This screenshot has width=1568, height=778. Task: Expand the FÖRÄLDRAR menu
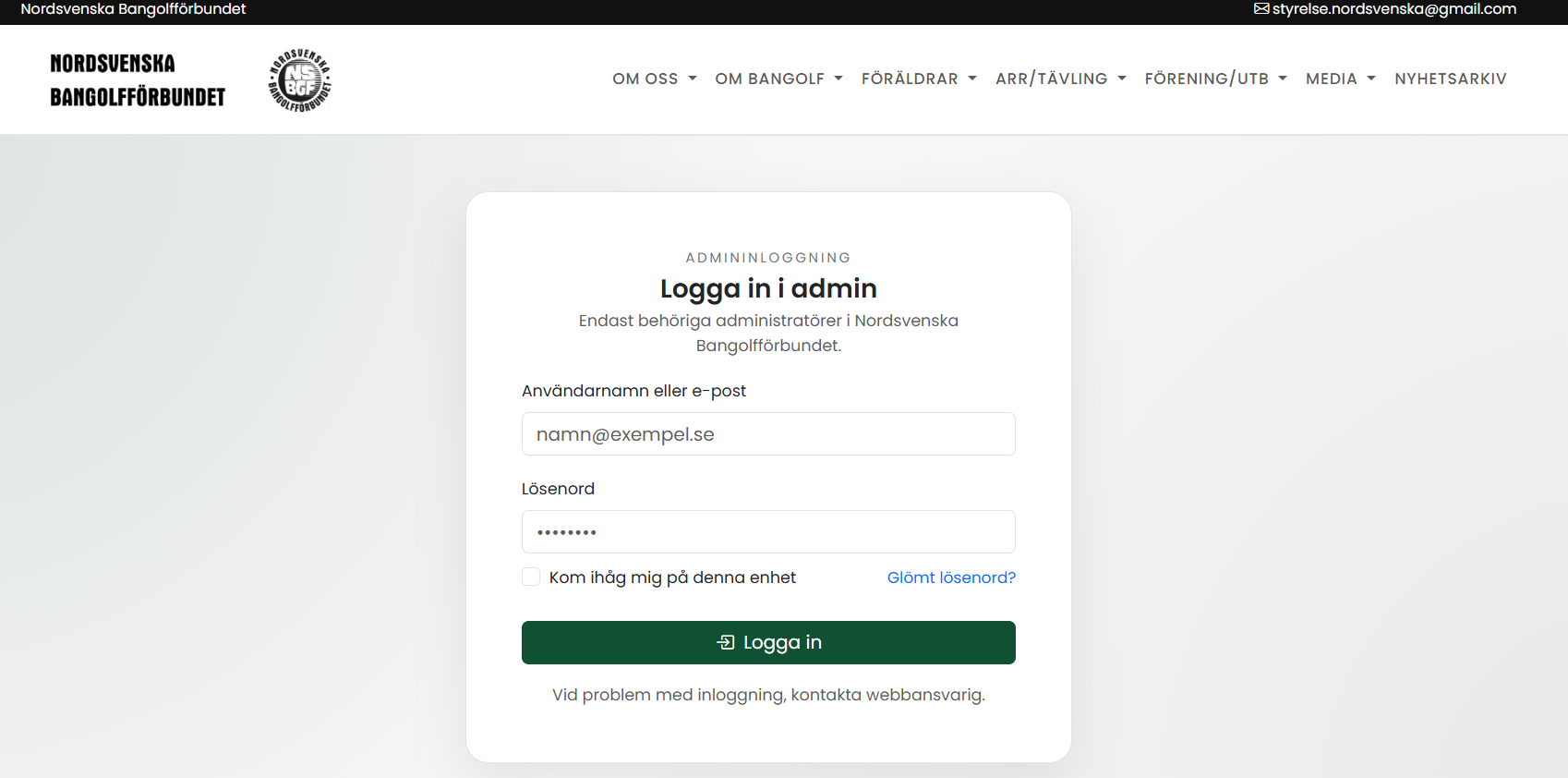pyautogui.click(x=919, y=79)
